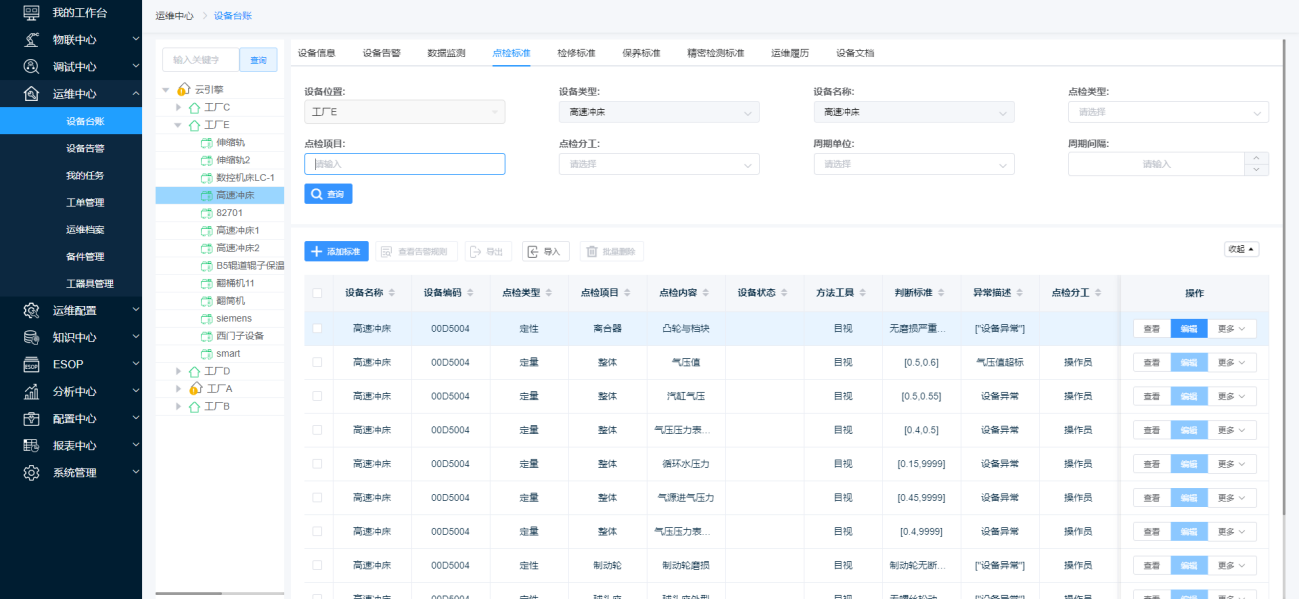The width and height of the screenshot is (1299, 599).
Task: Check the row with 离合器 inspection item
Action: (x=317, y=328)
